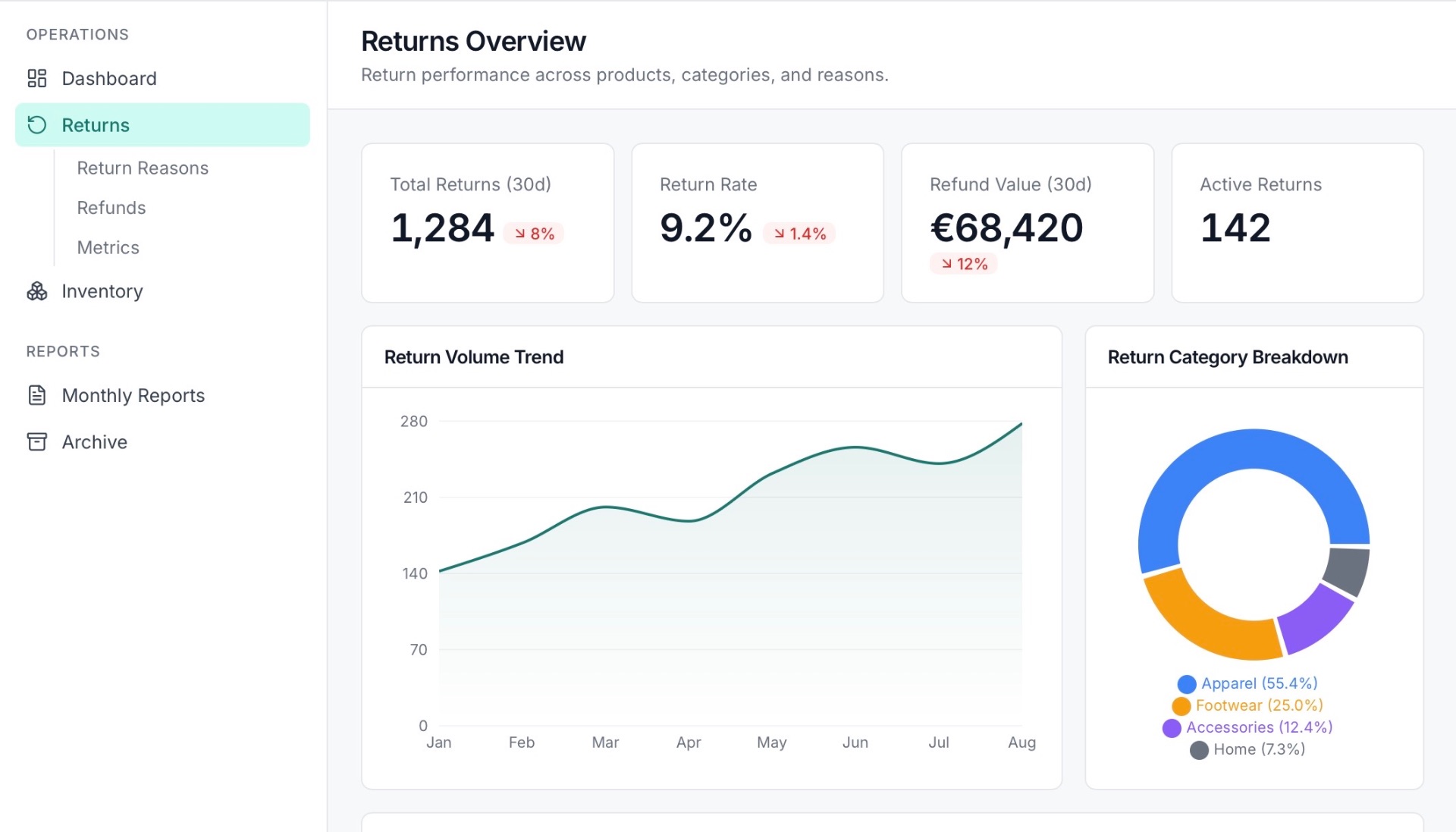Click the Return Volume Trend title
The width and height of the screenshot is (1456, 832).
tap(474, 357)
